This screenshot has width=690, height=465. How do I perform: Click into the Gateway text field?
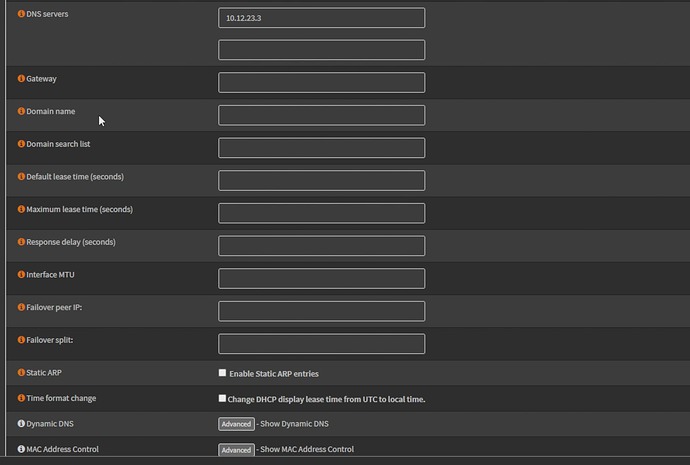(321, 82)
